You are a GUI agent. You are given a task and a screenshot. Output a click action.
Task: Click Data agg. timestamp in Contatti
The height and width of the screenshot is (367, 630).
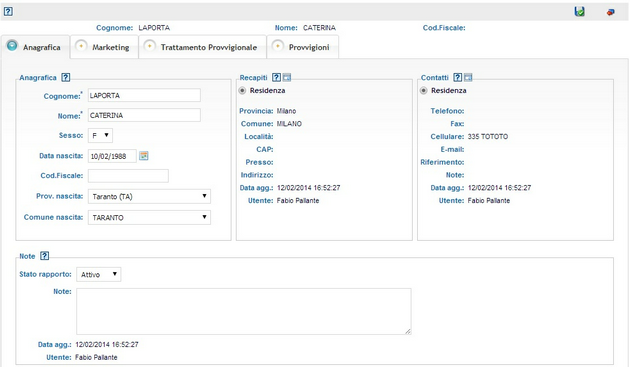499,188
